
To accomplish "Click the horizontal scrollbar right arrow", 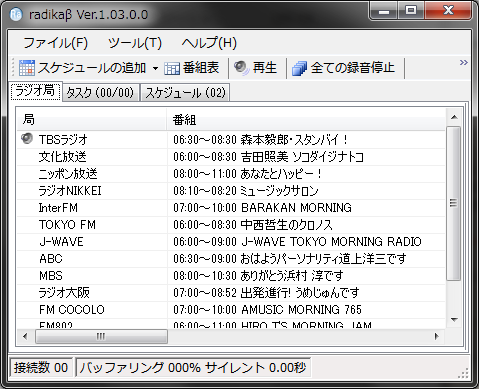I will pyautogui.click(x=437, y=336).
